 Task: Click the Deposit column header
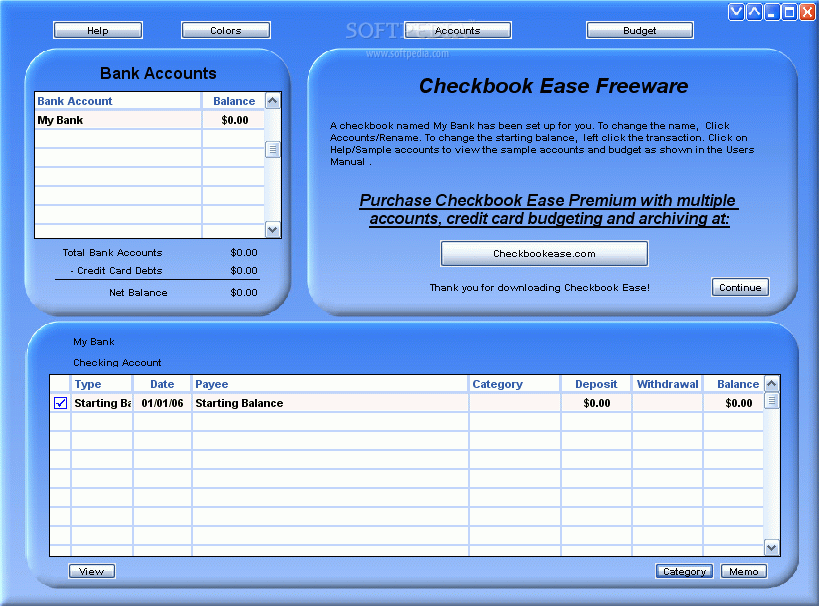(596, 384)
